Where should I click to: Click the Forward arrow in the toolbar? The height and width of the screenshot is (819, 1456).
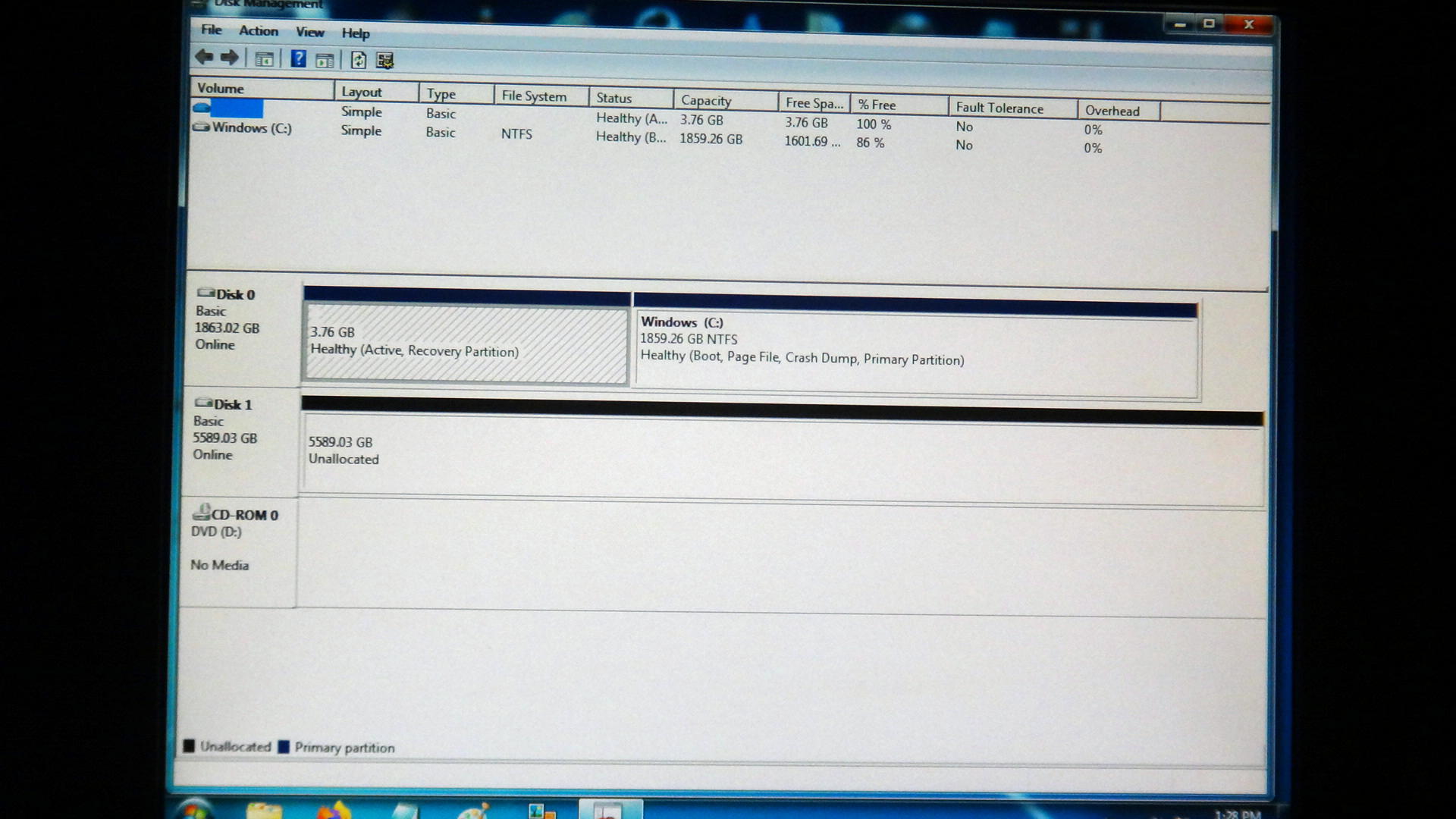click(230, 58)
